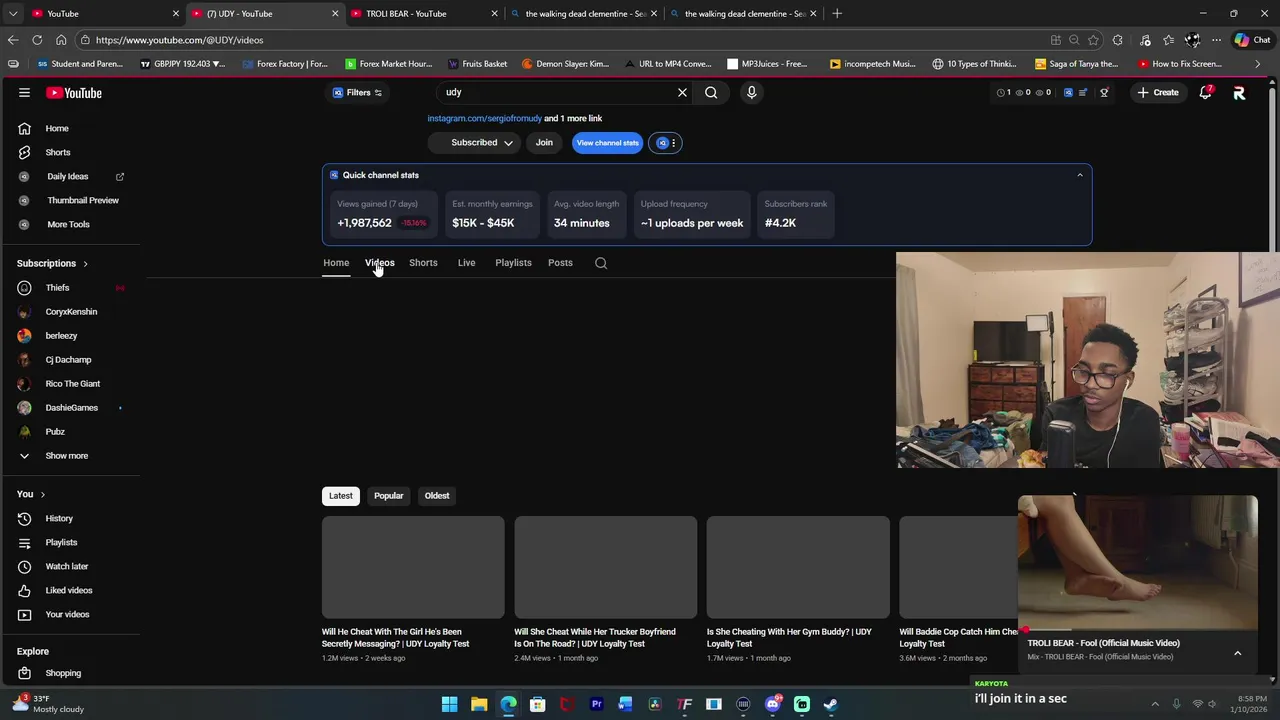Click the Create button
1280x720 pixels.
(x=1158, y=92)
